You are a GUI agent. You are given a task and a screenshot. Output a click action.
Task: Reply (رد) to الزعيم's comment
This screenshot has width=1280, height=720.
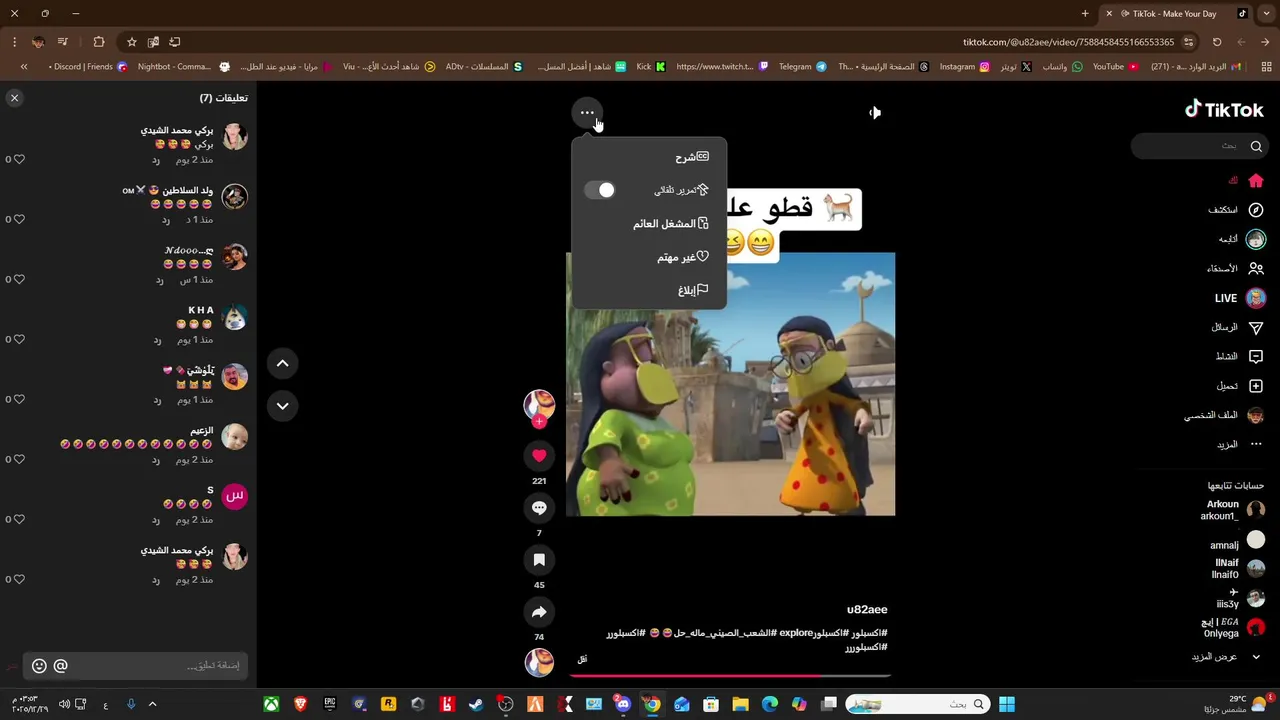156,460
